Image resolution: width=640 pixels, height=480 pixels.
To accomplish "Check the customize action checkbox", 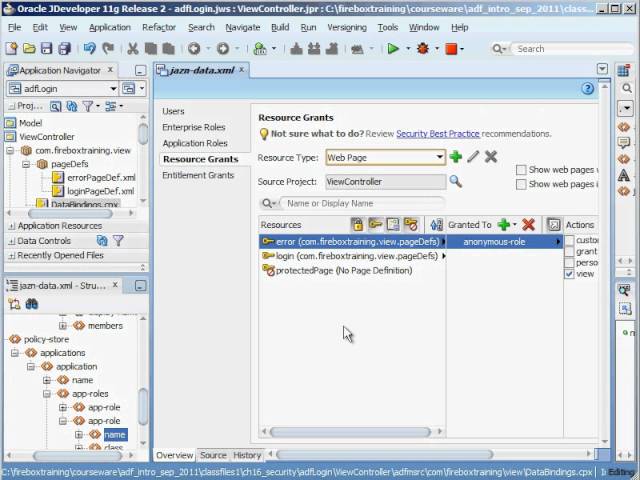I will pos(569,240).
